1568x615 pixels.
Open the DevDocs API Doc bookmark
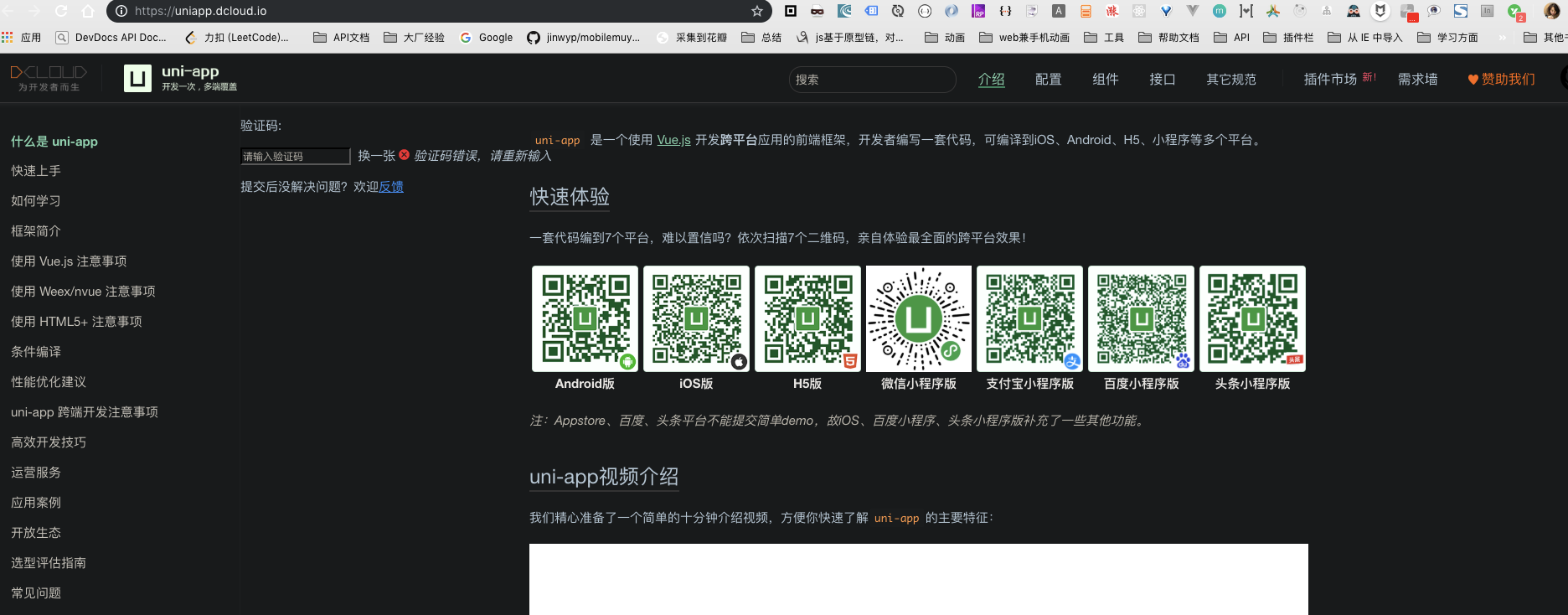click(111, 38)
